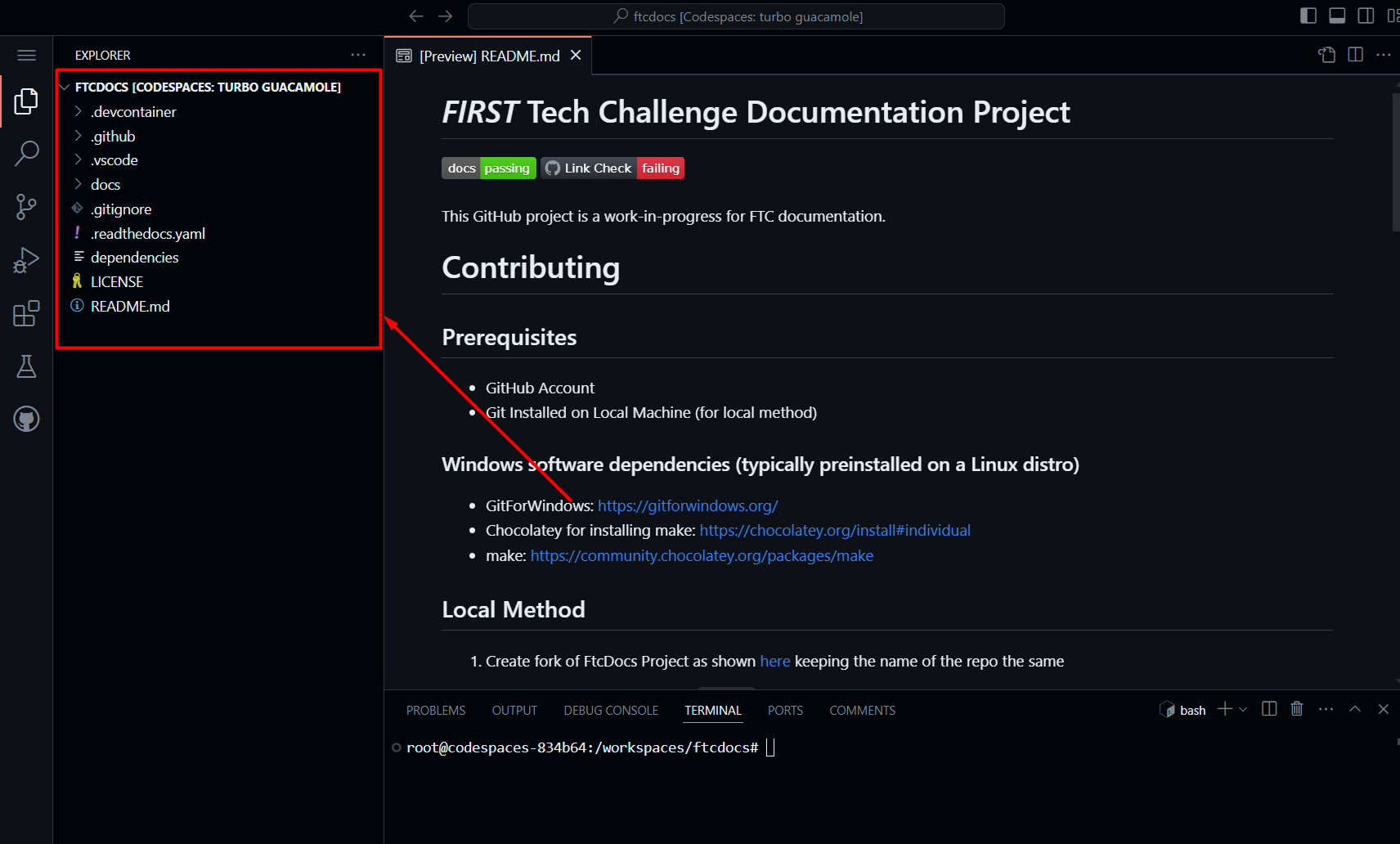Image resolution: width=1400 pixels, height=844 pixels.
Task: Toggle the bottom panel layout button
Action: point(1337,16)
